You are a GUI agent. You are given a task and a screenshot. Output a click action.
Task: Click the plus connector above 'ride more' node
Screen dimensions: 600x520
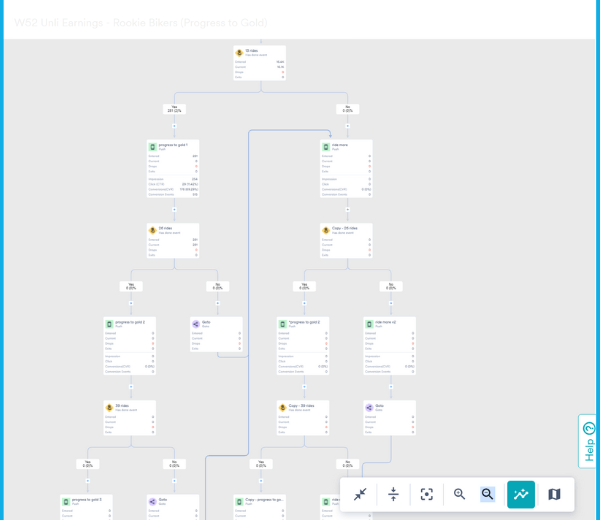347,126
